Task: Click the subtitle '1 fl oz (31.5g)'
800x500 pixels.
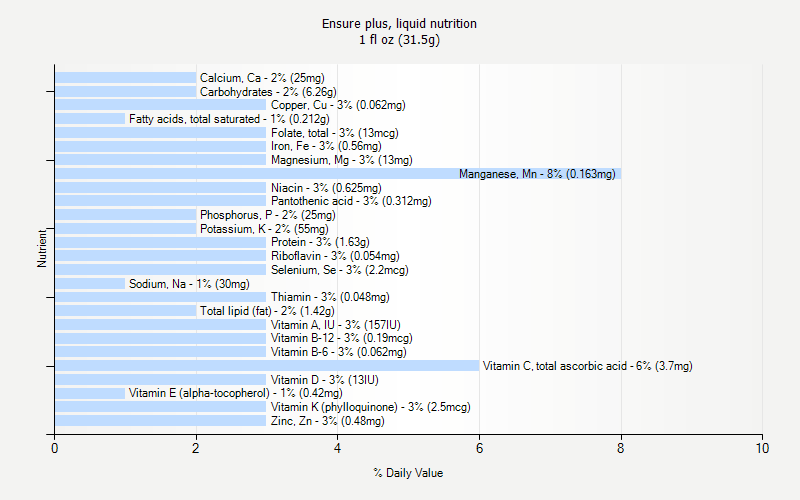Action: tap(399, 40)
